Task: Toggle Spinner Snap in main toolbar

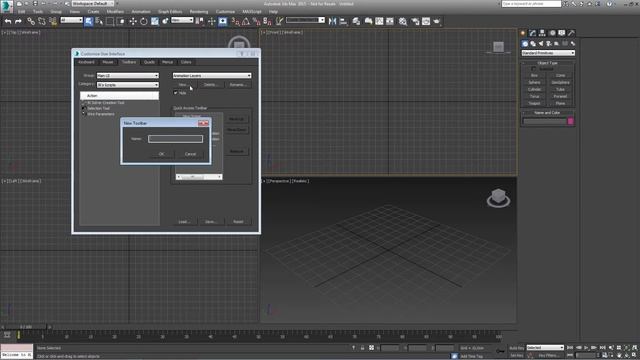Action: coord(267,21)
